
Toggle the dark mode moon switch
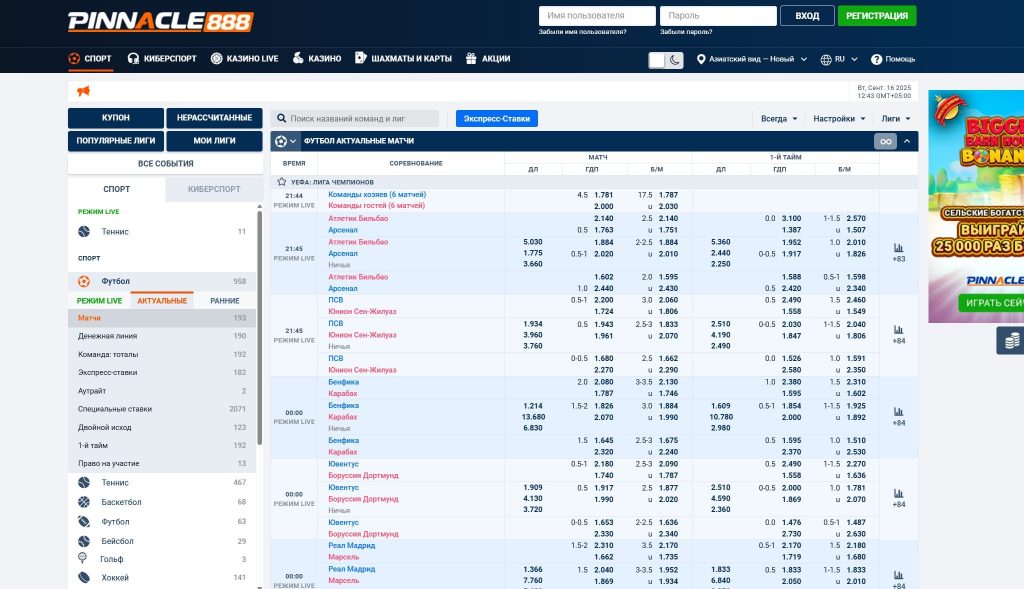(665, 60)
